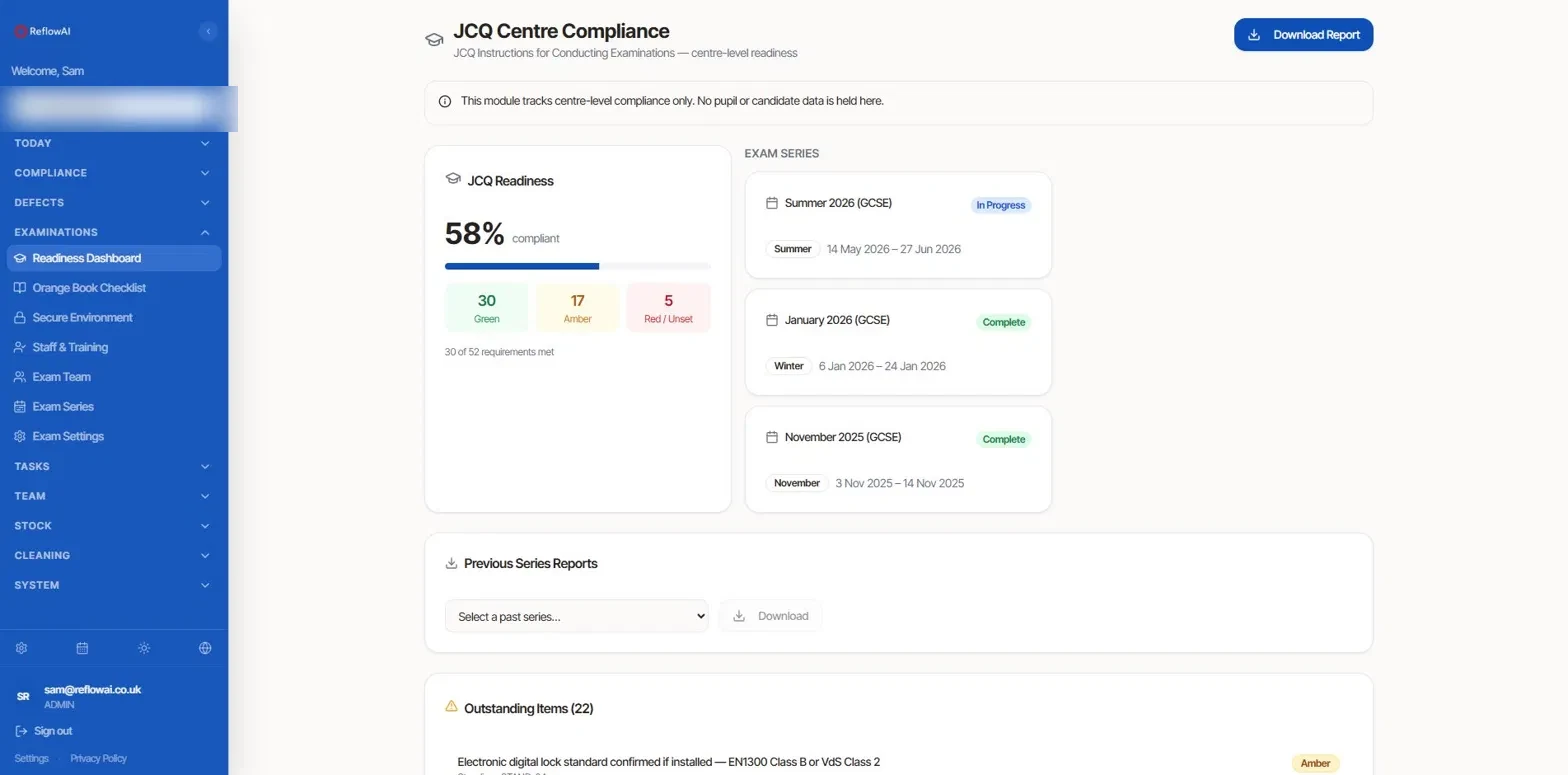This screenshot has width=1568, height=775.
Task: Expand the TODAY sidebar section
Action: pyautogui.click(x=114, y=143)
